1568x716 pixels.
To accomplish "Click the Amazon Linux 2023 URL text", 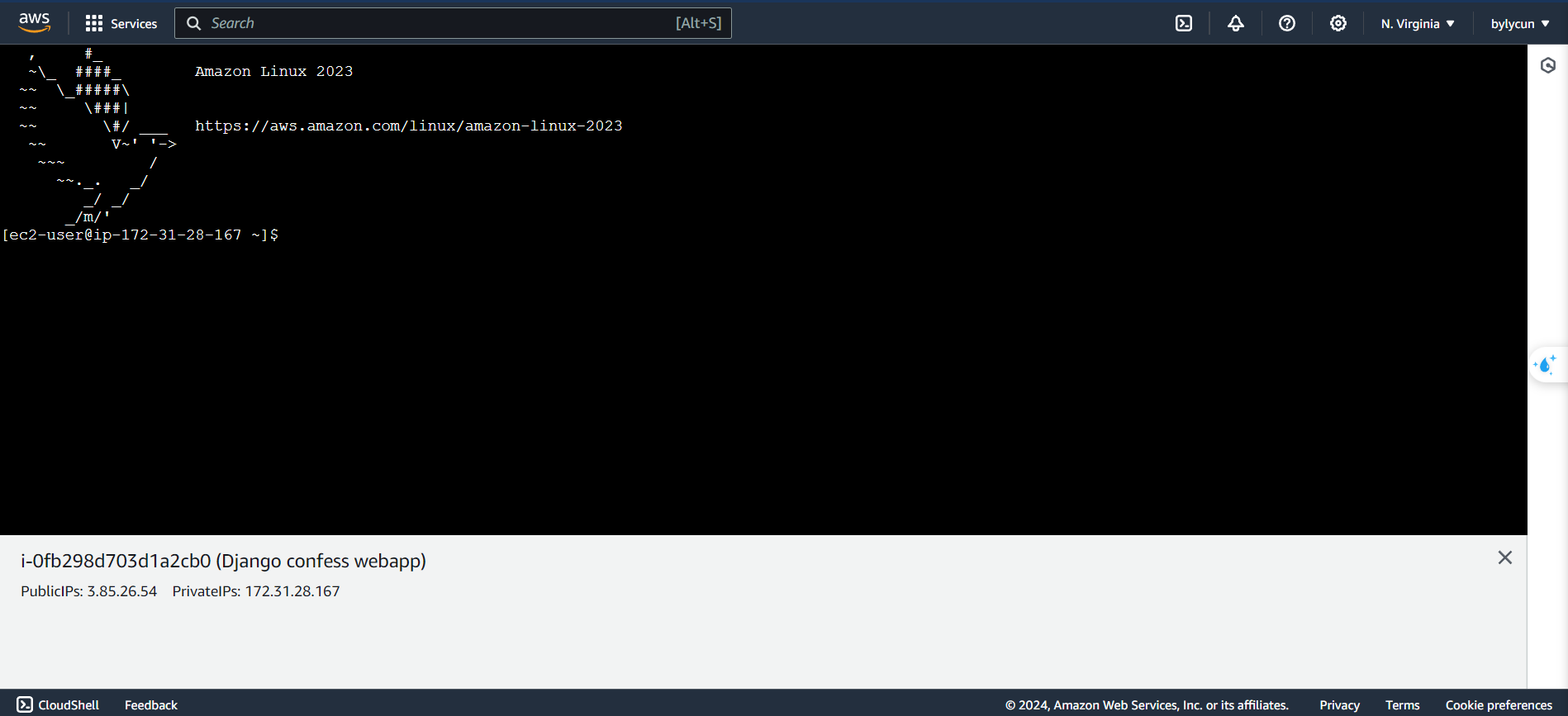I will click(408, 126).
